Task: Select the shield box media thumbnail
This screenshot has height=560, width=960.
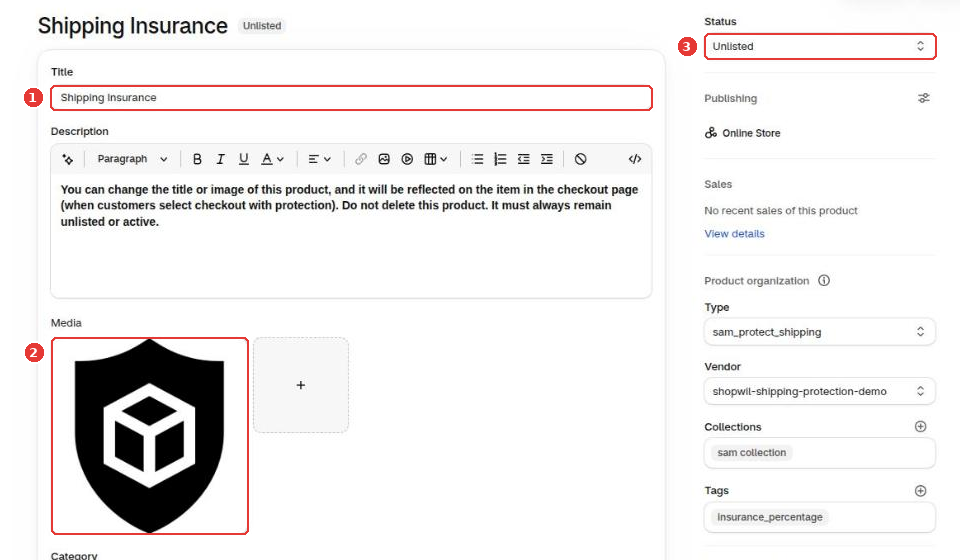Action: (150, 436)
